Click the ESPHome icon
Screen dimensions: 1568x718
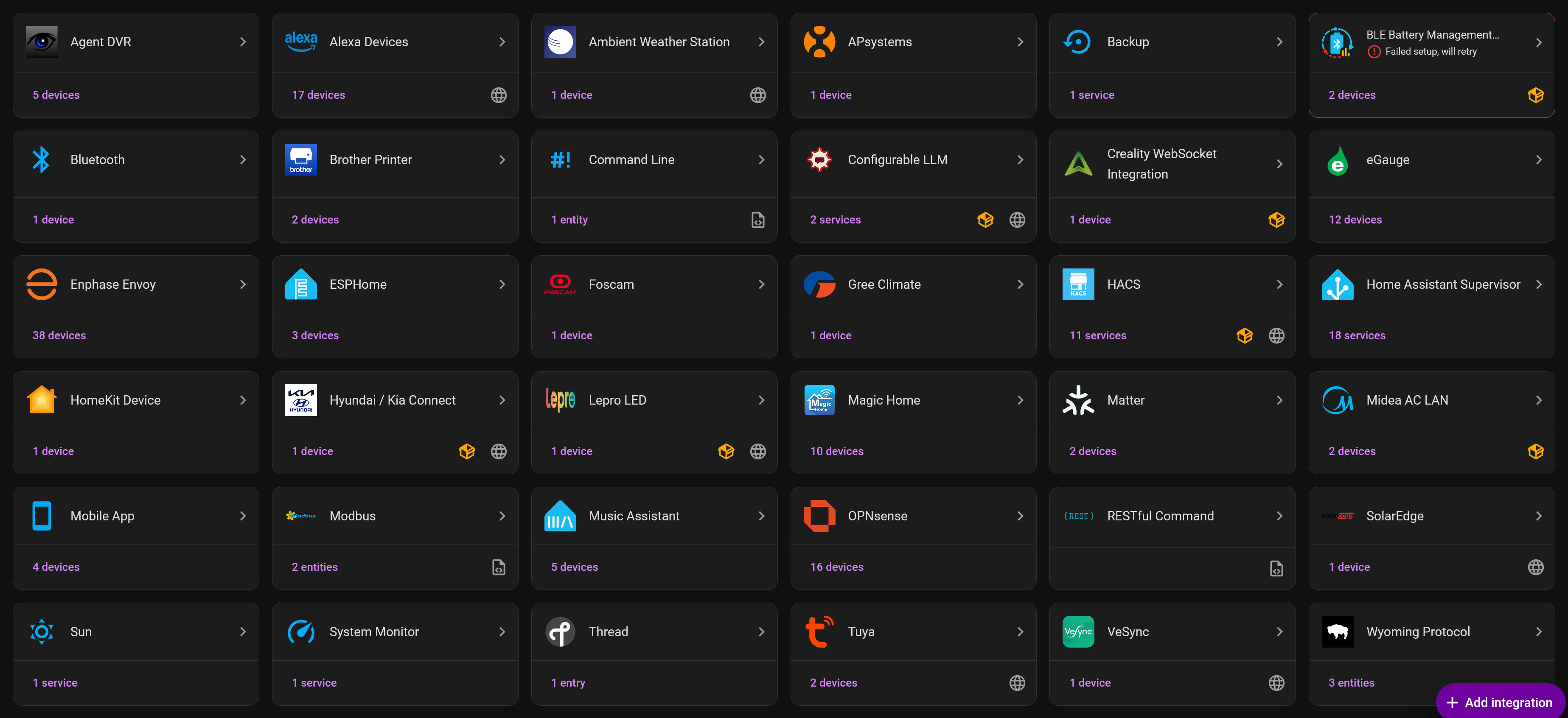tap(301, 284)
